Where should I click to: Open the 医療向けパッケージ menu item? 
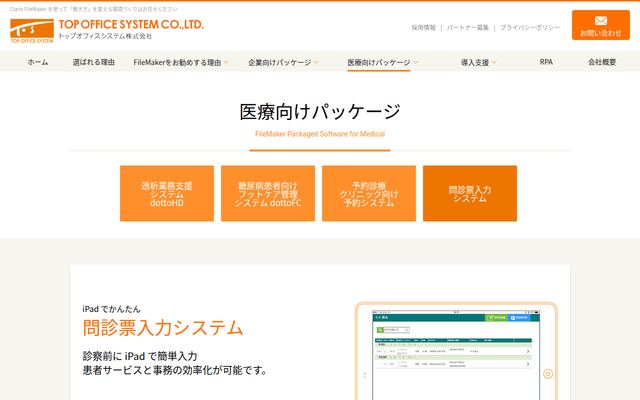[x=379, y=62]
